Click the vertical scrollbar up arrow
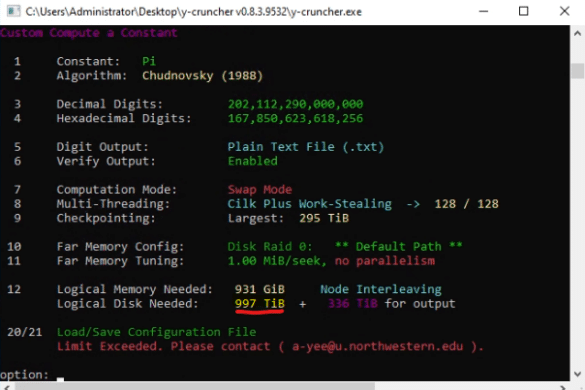 tap(578, 34)
